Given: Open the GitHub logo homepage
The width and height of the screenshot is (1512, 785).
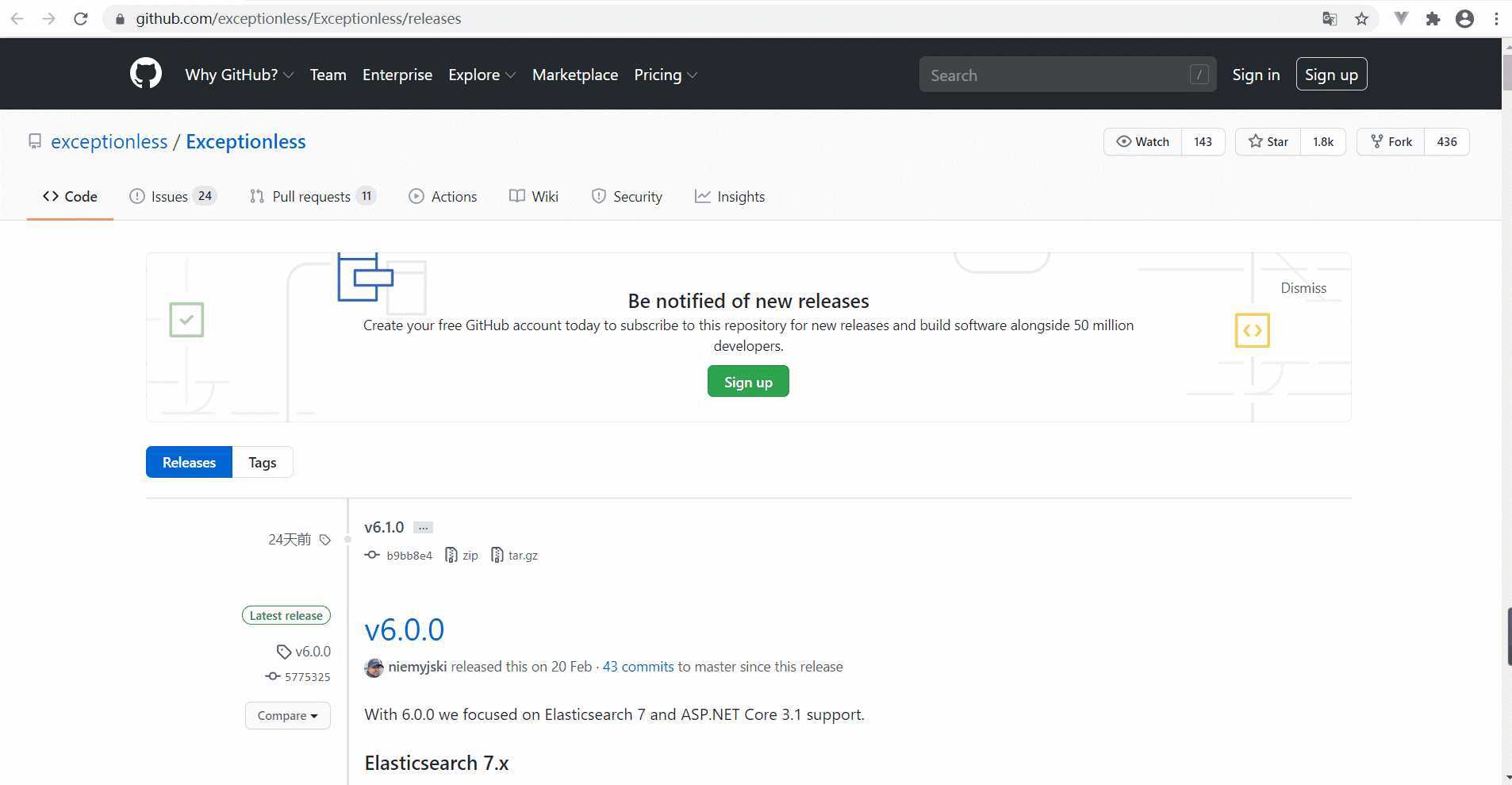Looking at the screenshot, I should click(146, 74).
